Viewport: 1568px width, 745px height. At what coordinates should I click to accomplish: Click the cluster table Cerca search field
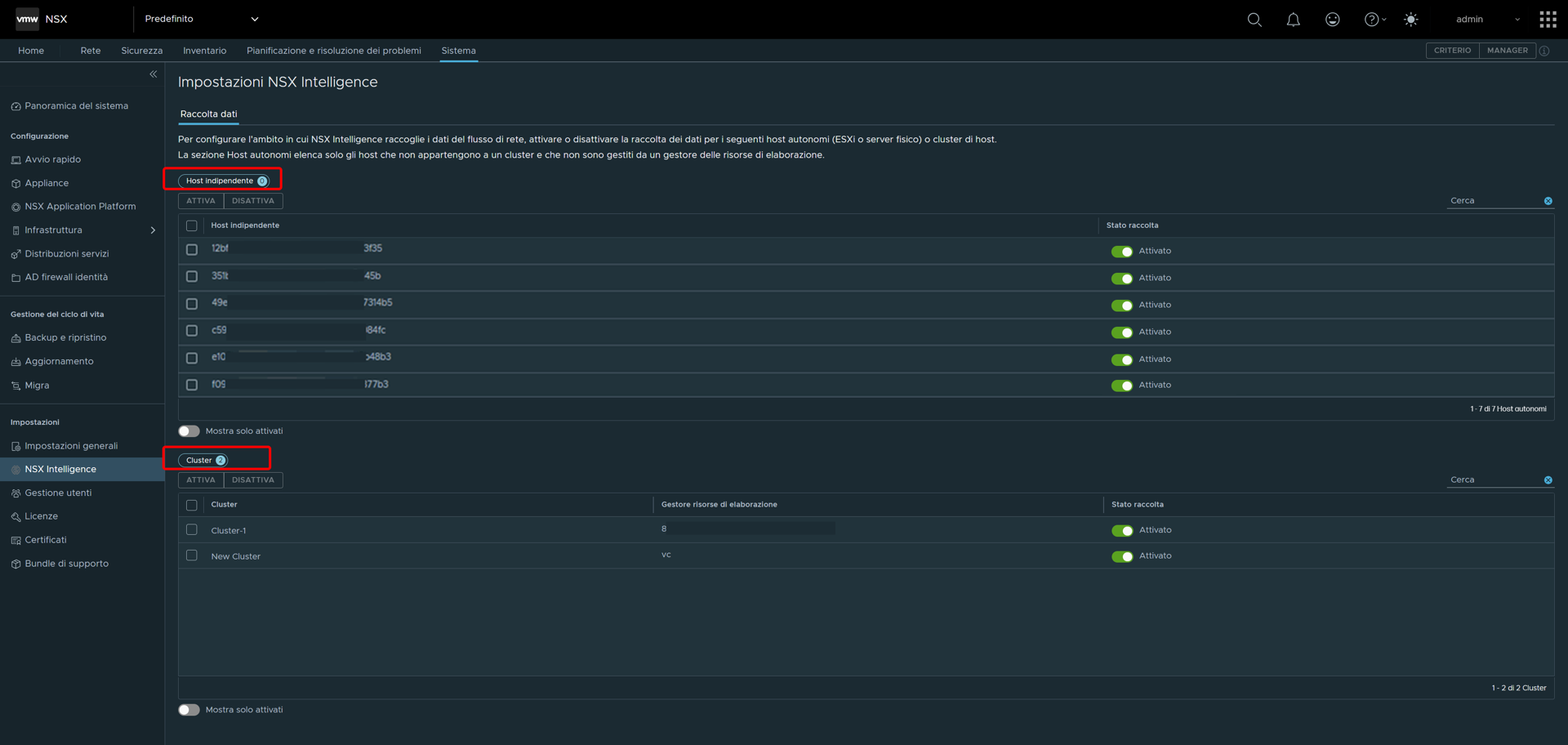pyautogui.click(x=1494, y=480)
